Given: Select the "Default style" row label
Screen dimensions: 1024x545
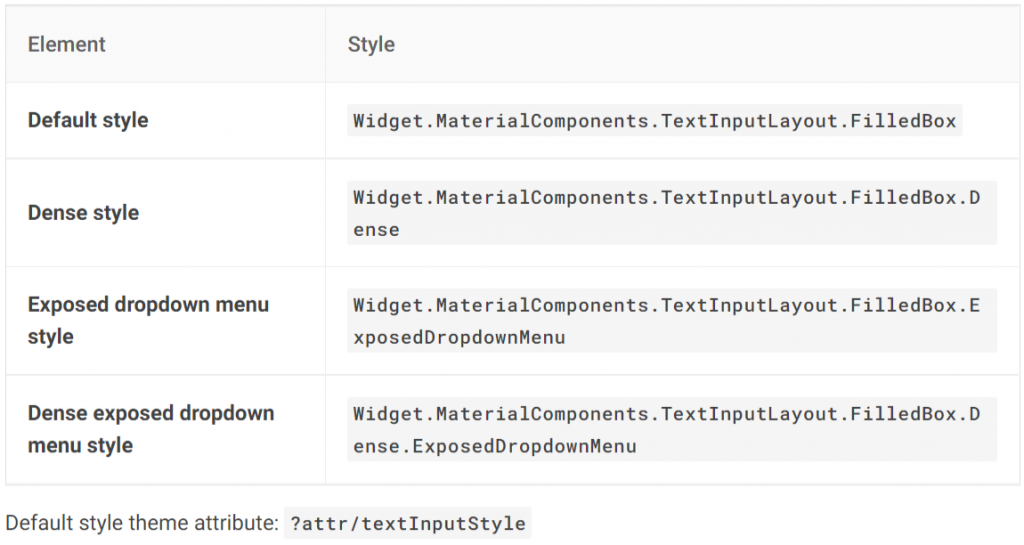Looking at the screenshot, I should [x=88, y=120].
